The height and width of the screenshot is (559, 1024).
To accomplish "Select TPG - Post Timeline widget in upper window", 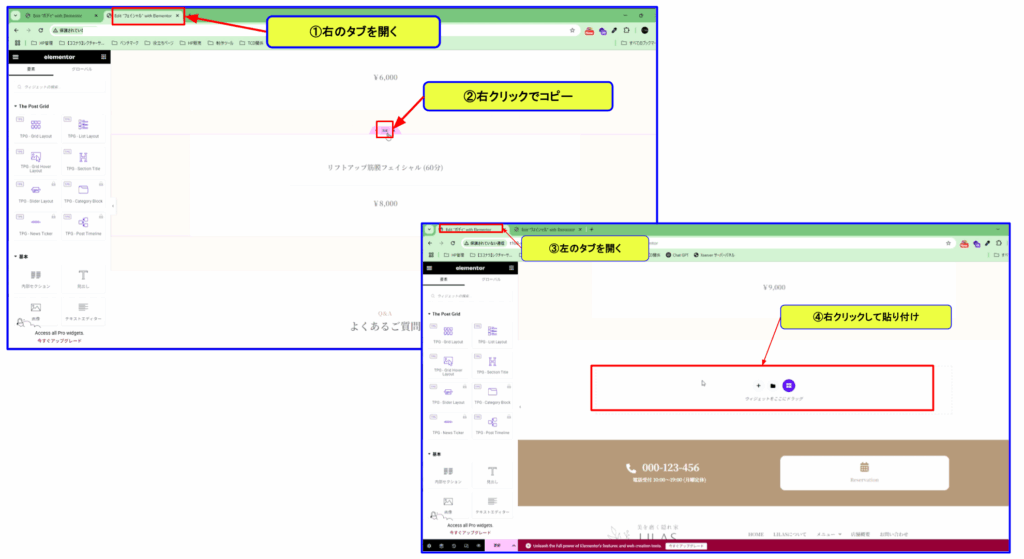I will click(x=83, y=225).
